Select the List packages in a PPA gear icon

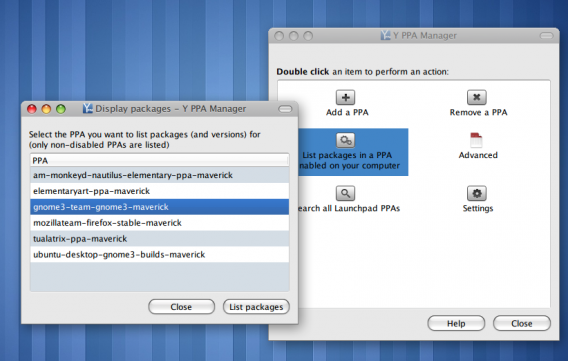(346, 140)
